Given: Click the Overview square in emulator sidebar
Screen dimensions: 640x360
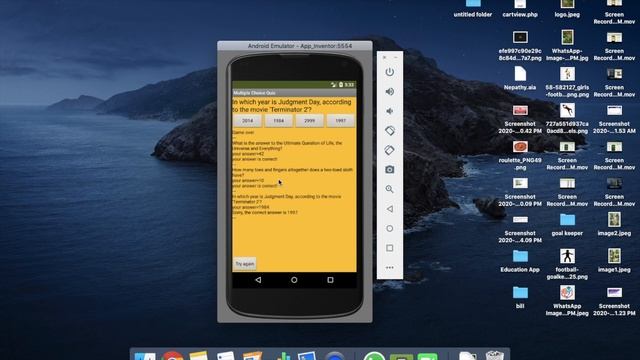Looking at the screenshot, I should pyautogui.click(x=389, y=248).
